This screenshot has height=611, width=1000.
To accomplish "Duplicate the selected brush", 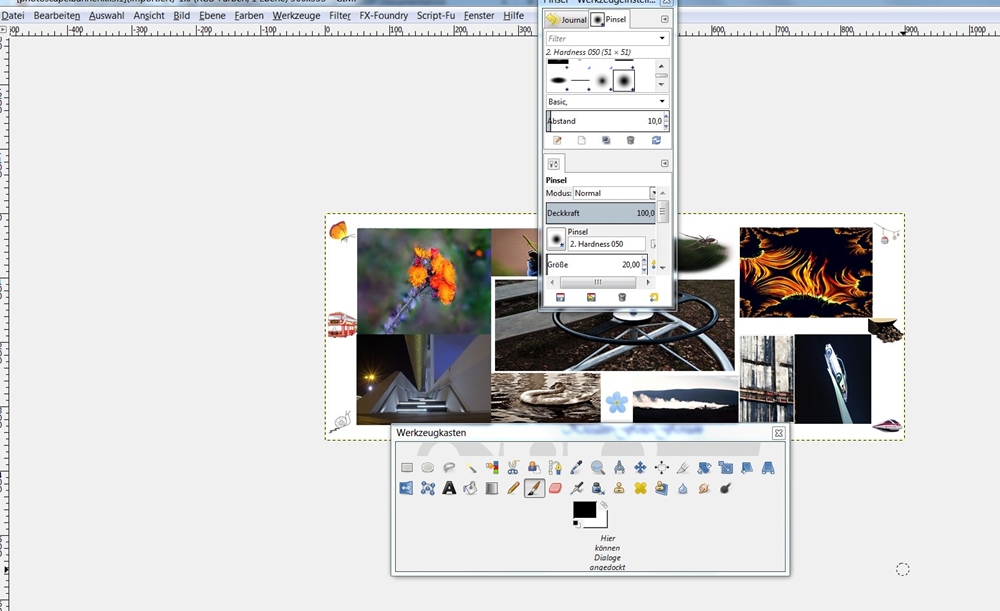I will (x=606, y=140).
